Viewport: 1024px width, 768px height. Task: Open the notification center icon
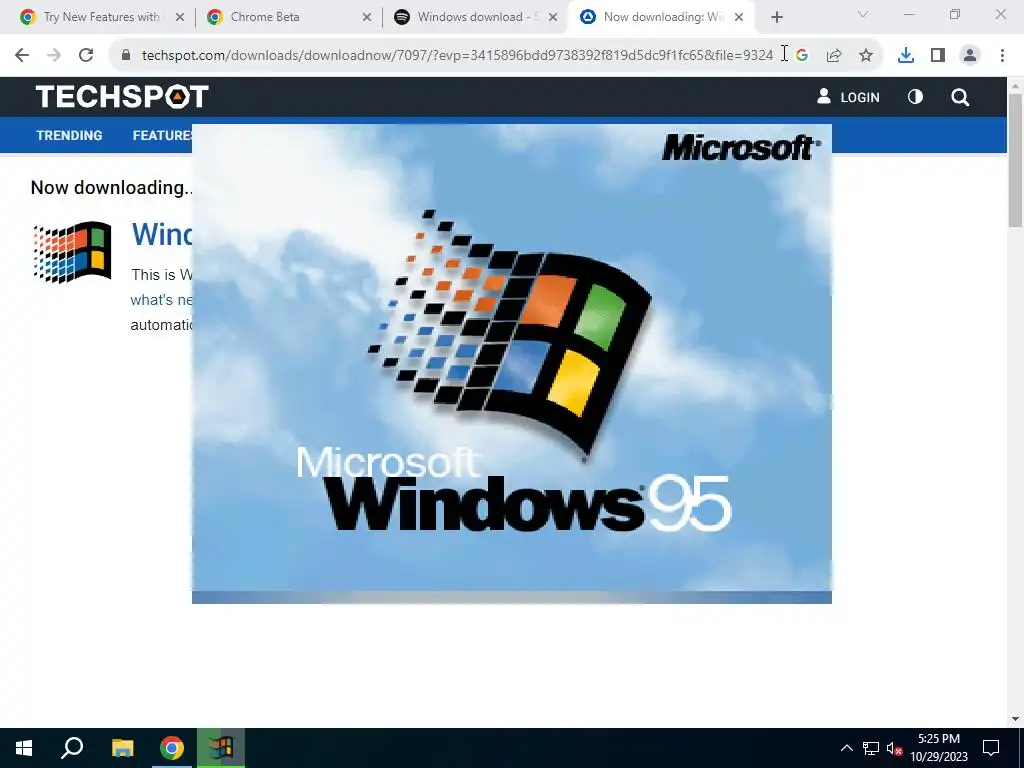(x=991, y=748)
